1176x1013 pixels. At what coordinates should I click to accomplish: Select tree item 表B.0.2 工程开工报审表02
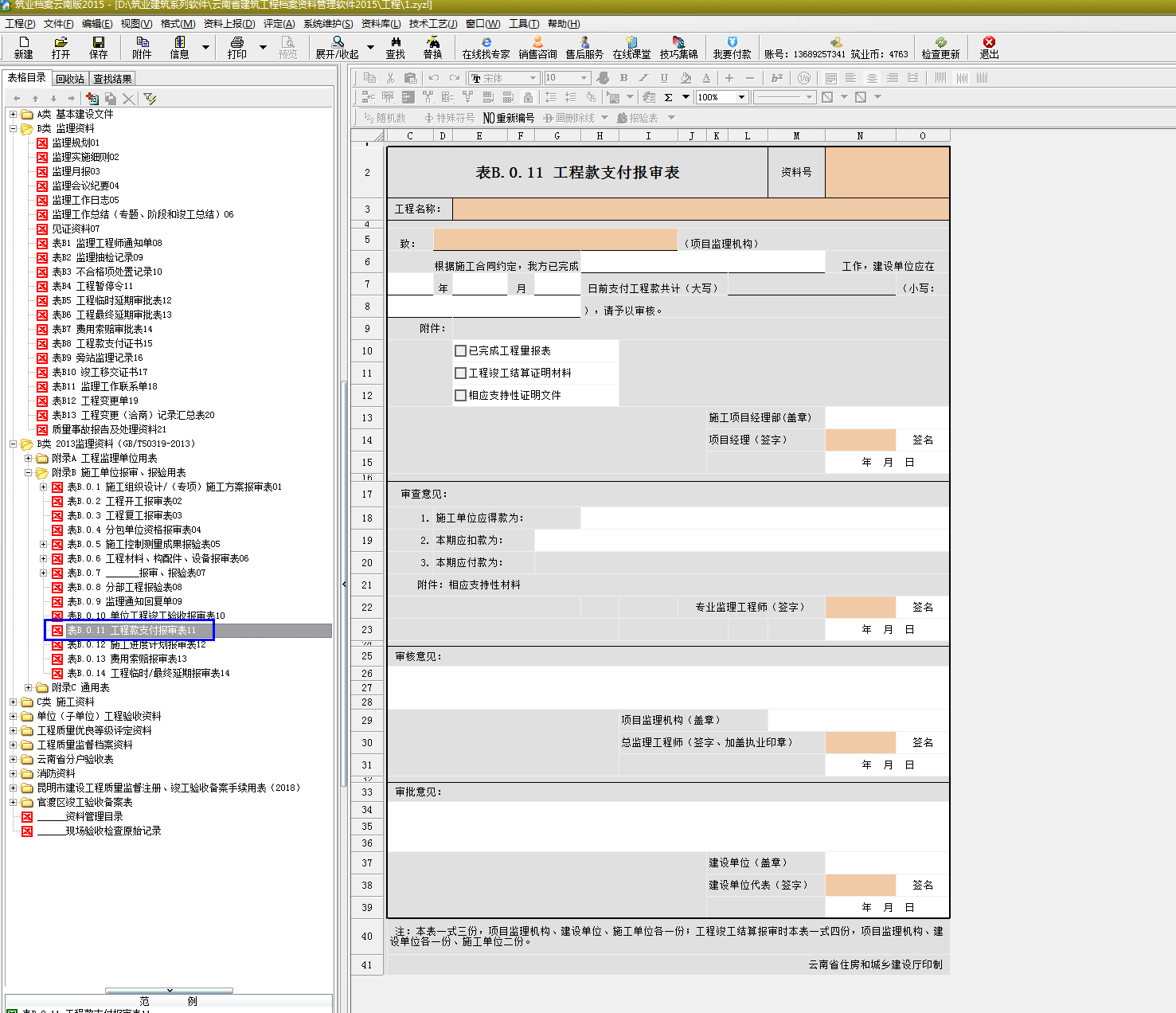(x=124, y=501)
